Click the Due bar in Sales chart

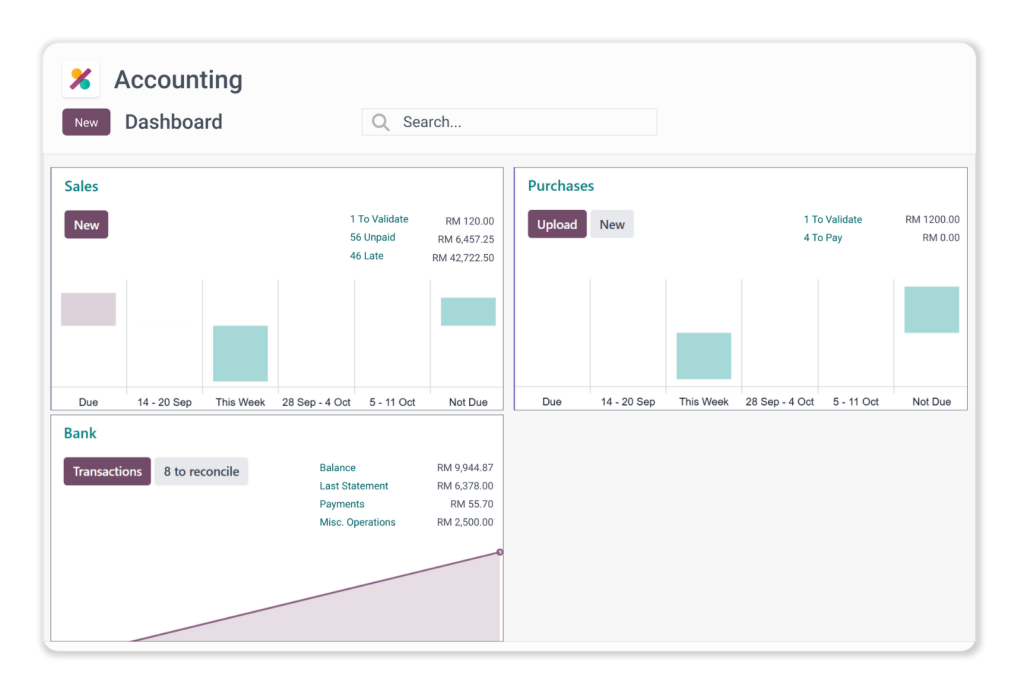pyautogui.click(x=88, y=309)
